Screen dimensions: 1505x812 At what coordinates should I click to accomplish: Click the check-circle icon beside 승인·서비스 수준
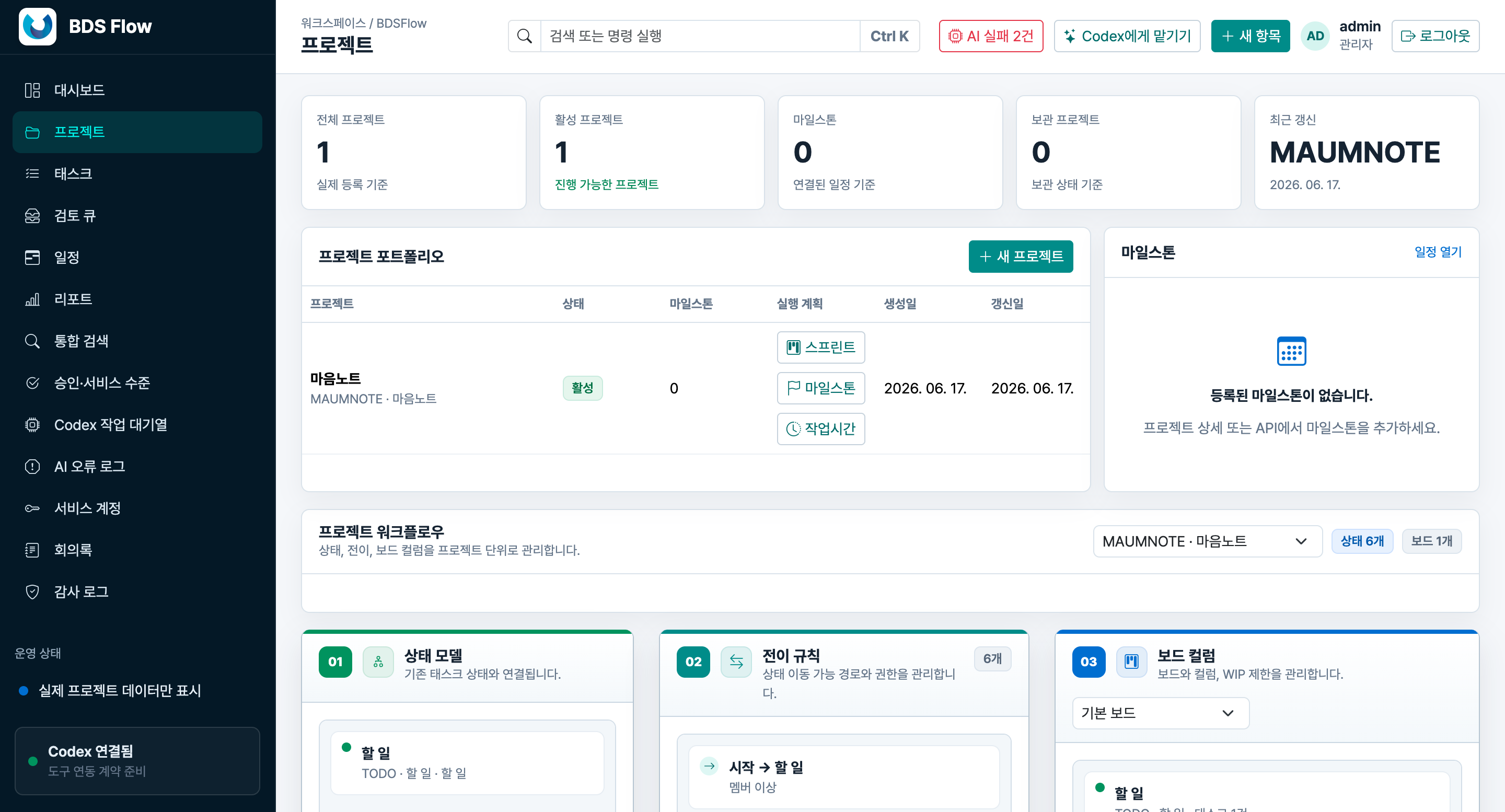[32, 382]
